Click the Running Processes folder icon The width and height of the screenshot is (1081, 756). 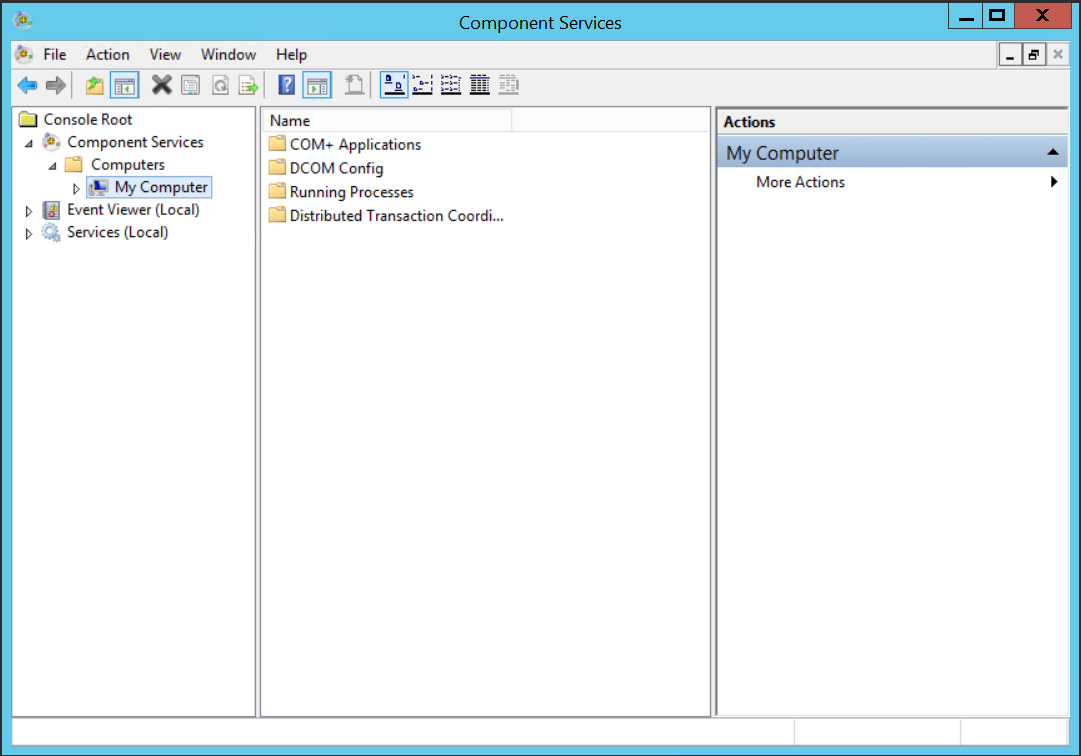277,191
